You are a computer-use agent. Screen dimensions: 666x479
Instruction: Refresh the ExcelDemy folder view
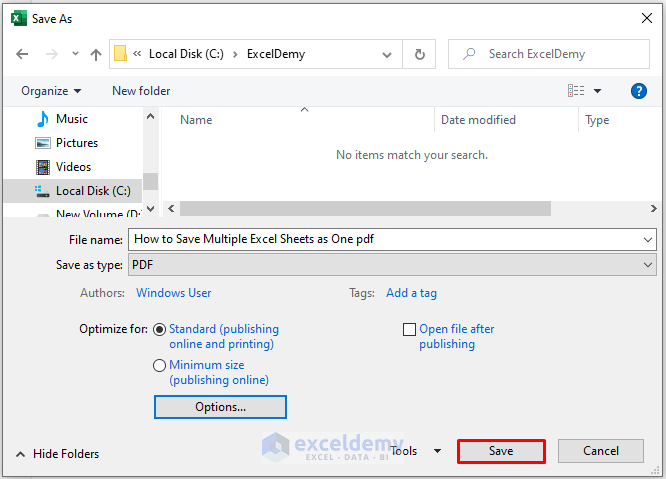click(x=420, y=54)
